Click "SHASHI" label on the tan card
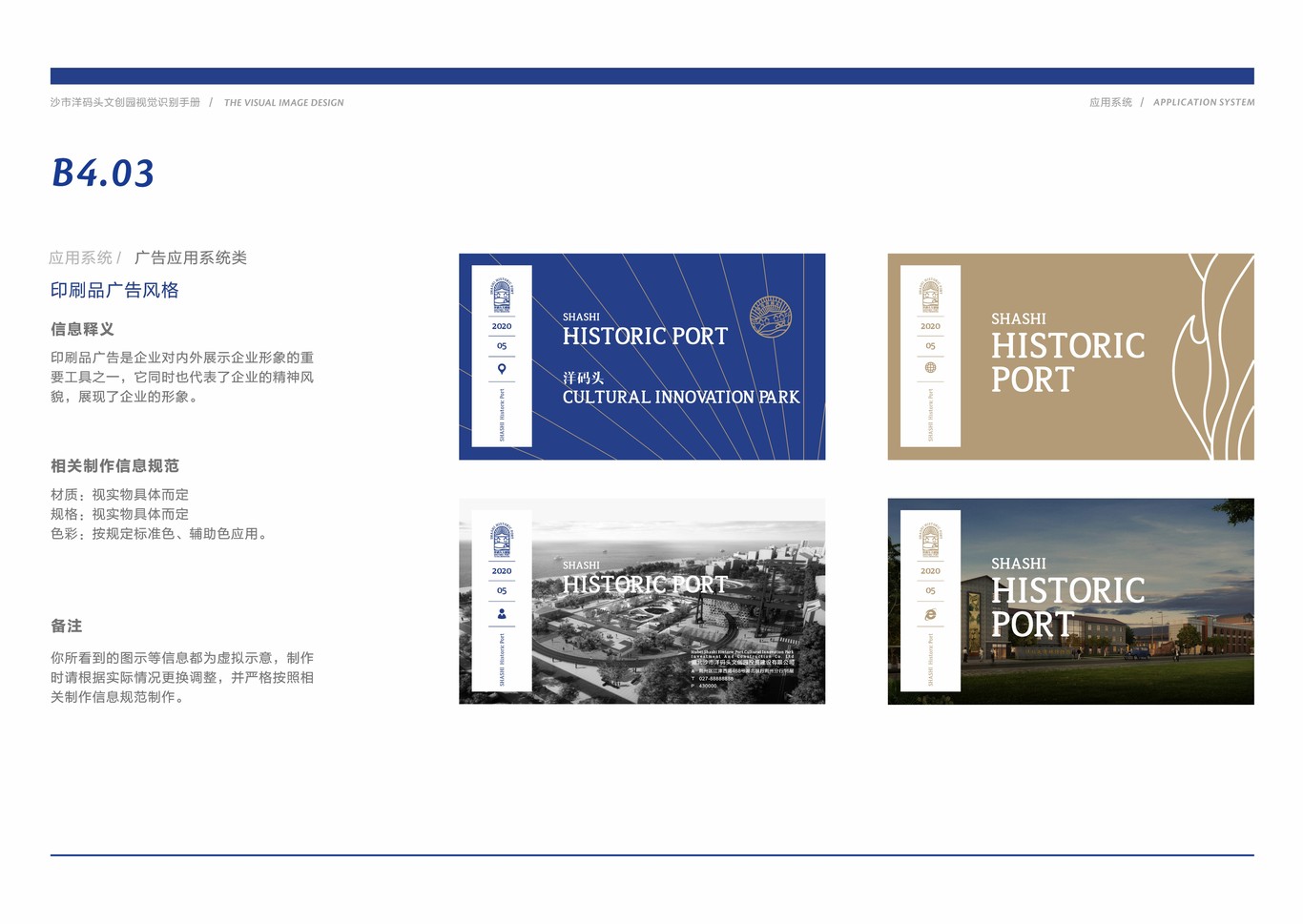The width and height of the screenshot is (1303, 924). click(1019, 318)
